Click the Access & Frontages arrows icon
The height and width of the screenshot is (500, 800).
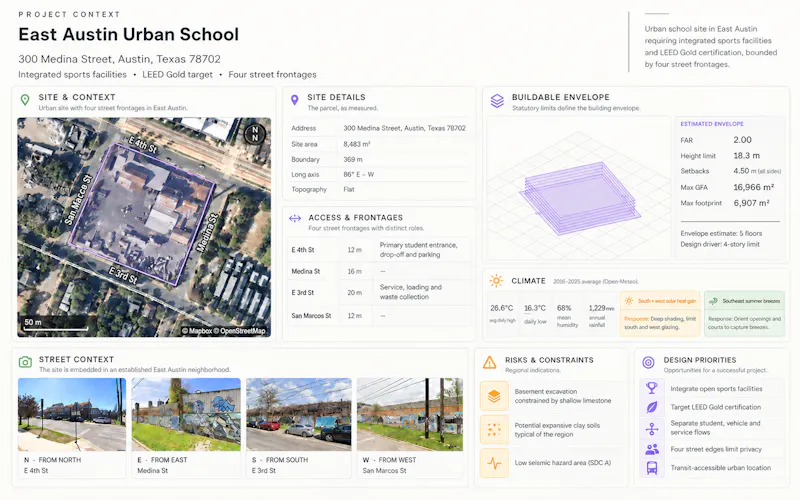coord(295,219)
